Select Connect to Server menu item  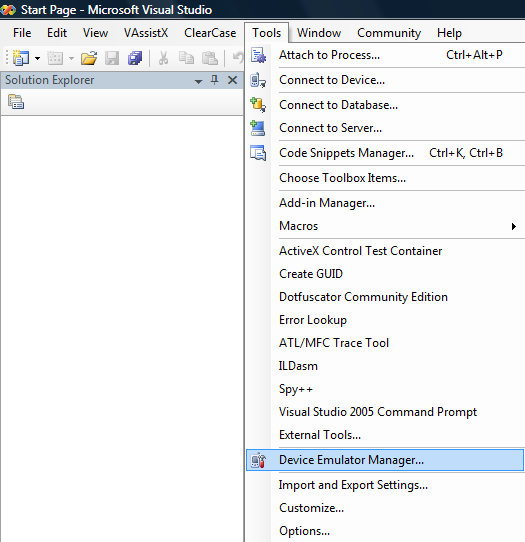385,128
